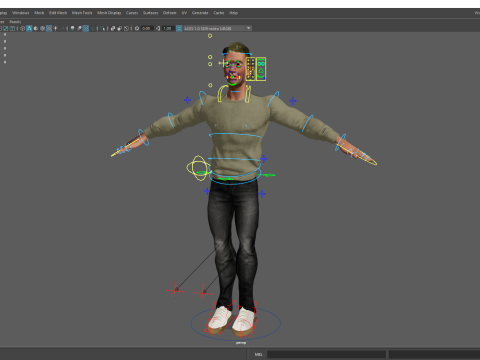Select blue cross control at waist right side

(264, 159)
